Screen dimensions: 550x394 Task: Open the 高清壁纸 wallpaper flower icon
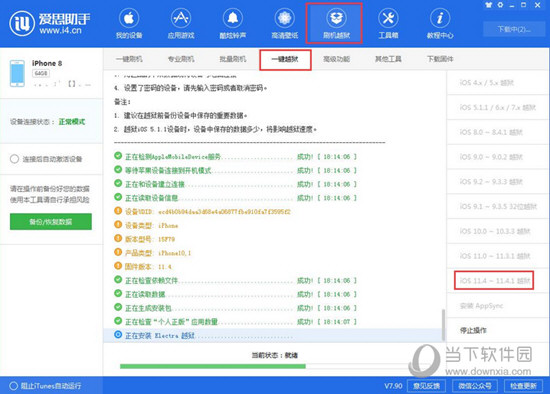click(x=284, y=23)
